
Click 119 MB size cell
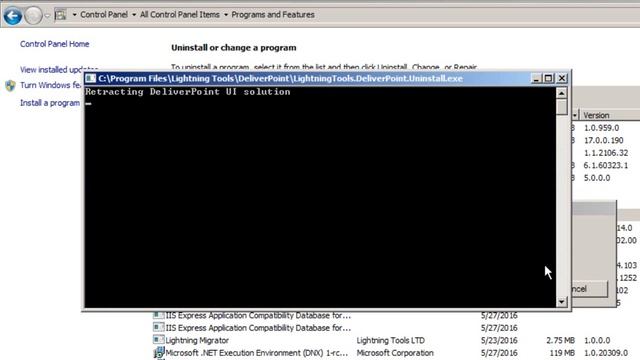click(x=562, y=353)
